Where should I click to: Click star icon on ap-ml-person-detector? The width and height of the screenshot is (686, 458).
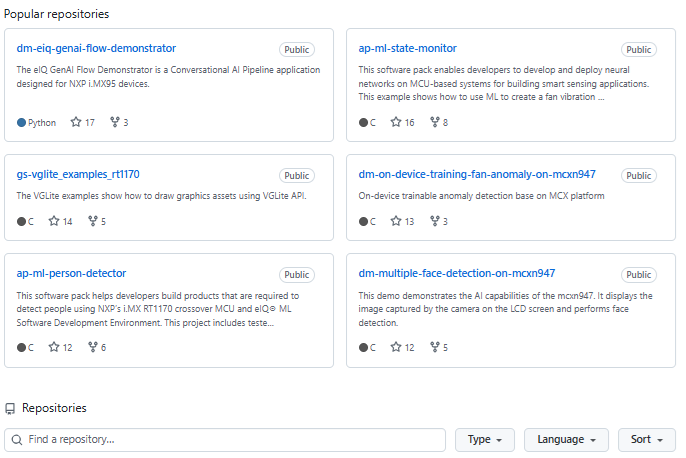pyautogui.click(x=54, y=347)
